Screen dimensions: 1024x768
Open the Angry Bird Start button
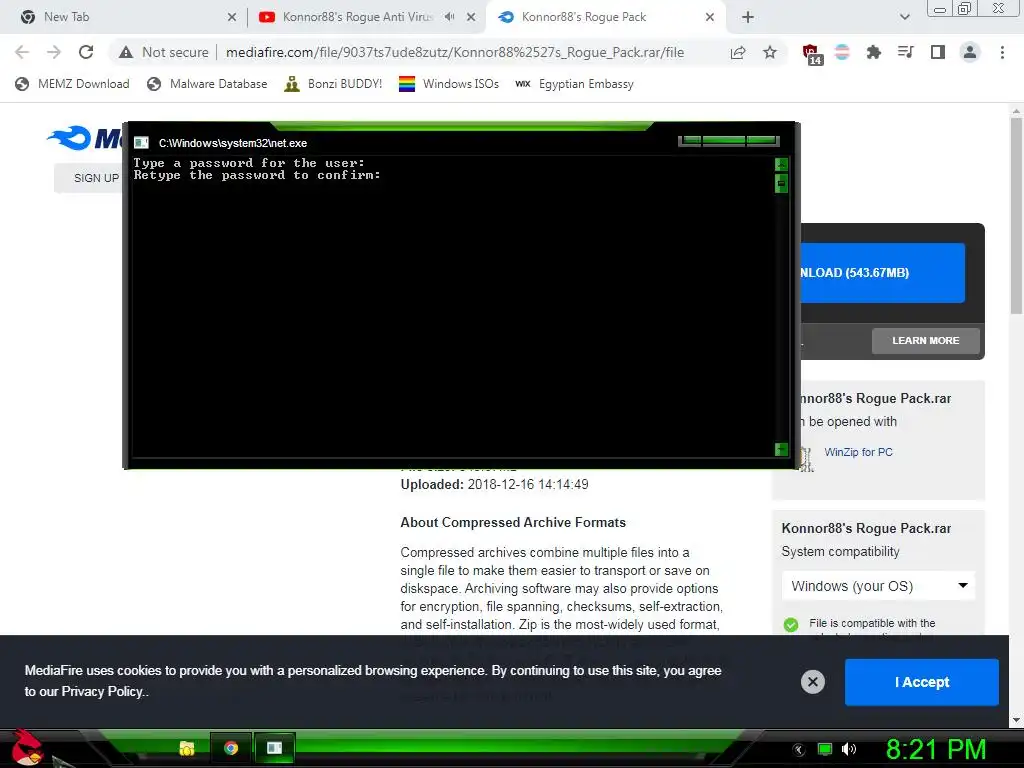pyautogui.click(x=28, y=747)
